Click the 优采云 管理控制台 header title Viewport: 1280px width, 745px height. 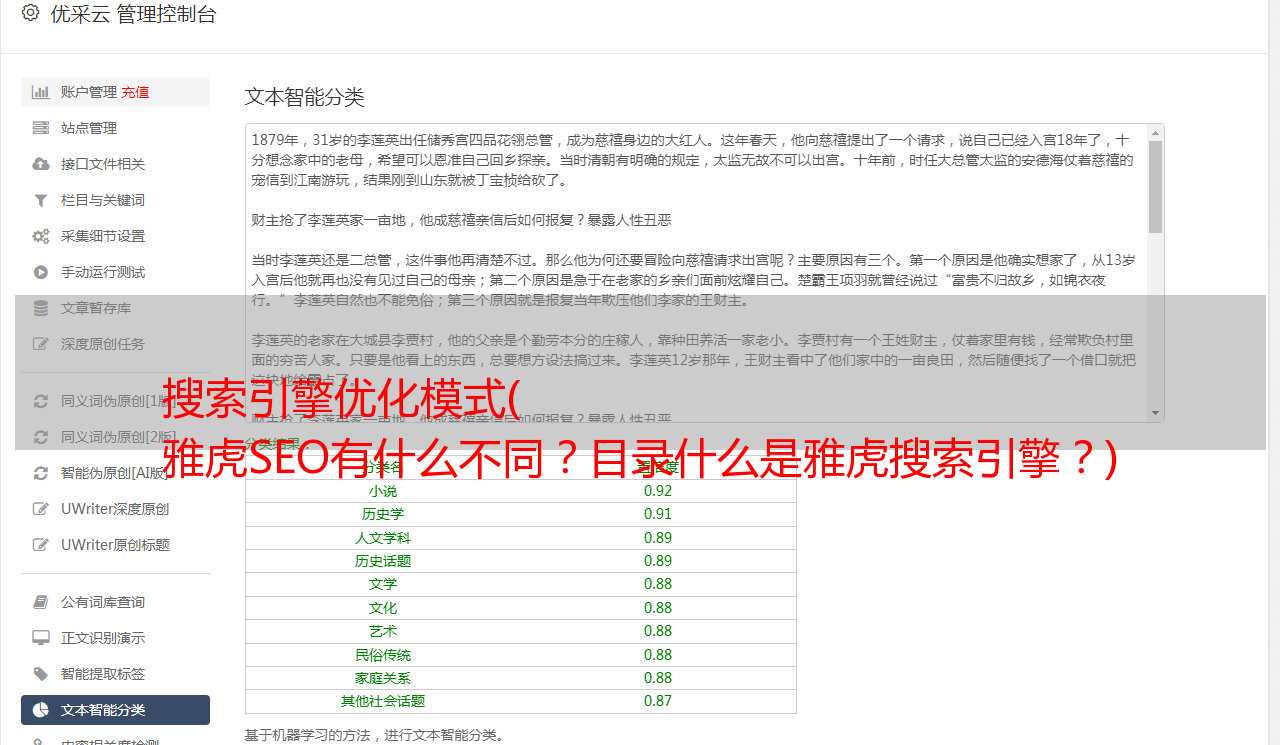tap(133, 14)
